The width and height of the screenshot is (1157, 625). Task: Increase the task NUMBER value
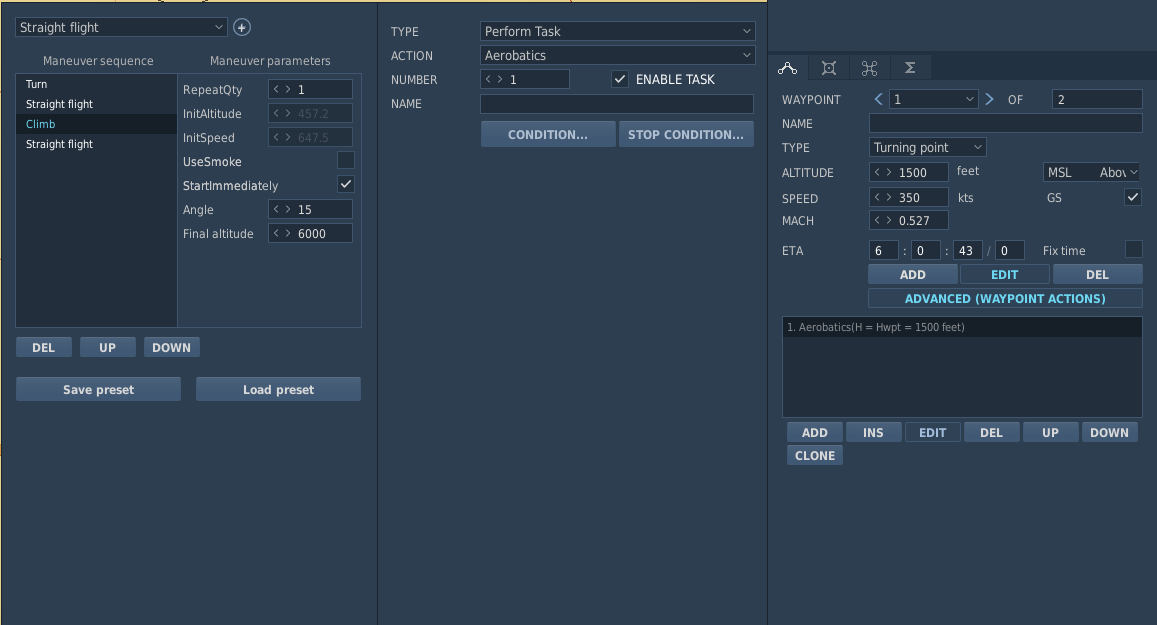(500, 79)
